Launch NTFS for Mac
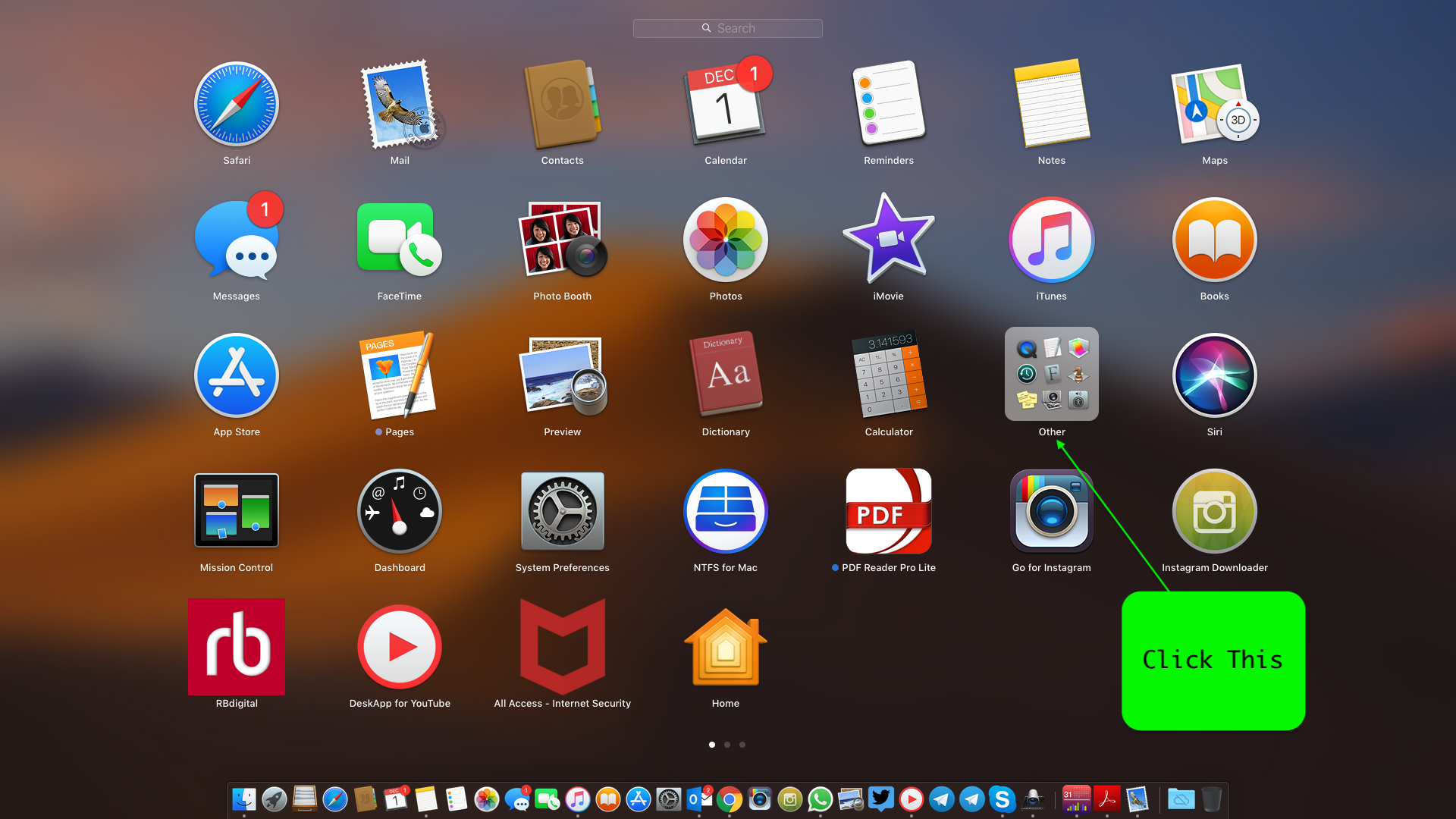 pos(725,512)
